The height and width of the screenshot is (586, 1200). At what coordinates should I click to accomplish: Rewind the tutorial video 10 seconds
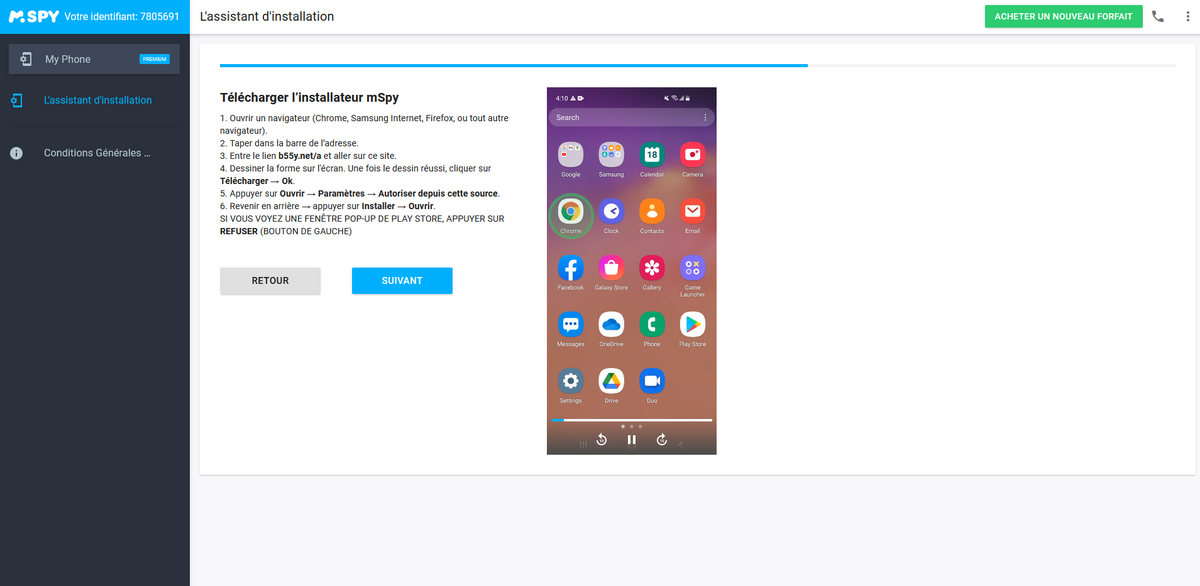pos(602,440)
